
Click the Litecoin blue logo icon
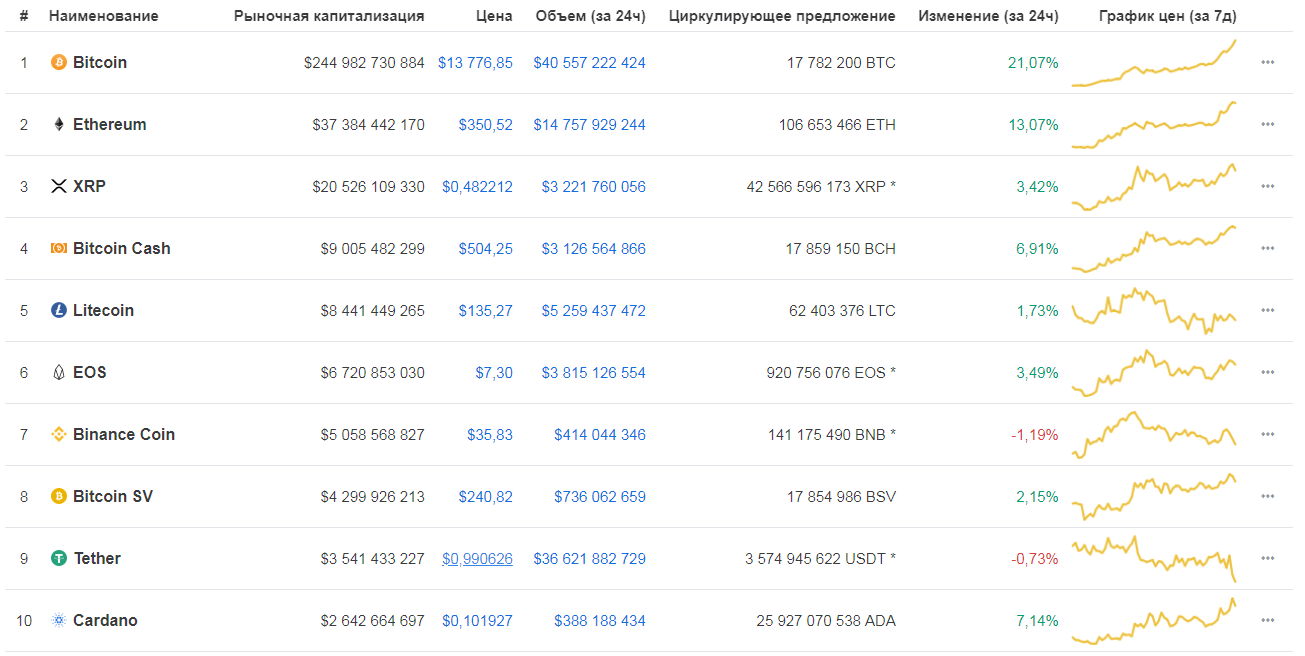pyautogui.click(x=59, y=310)
